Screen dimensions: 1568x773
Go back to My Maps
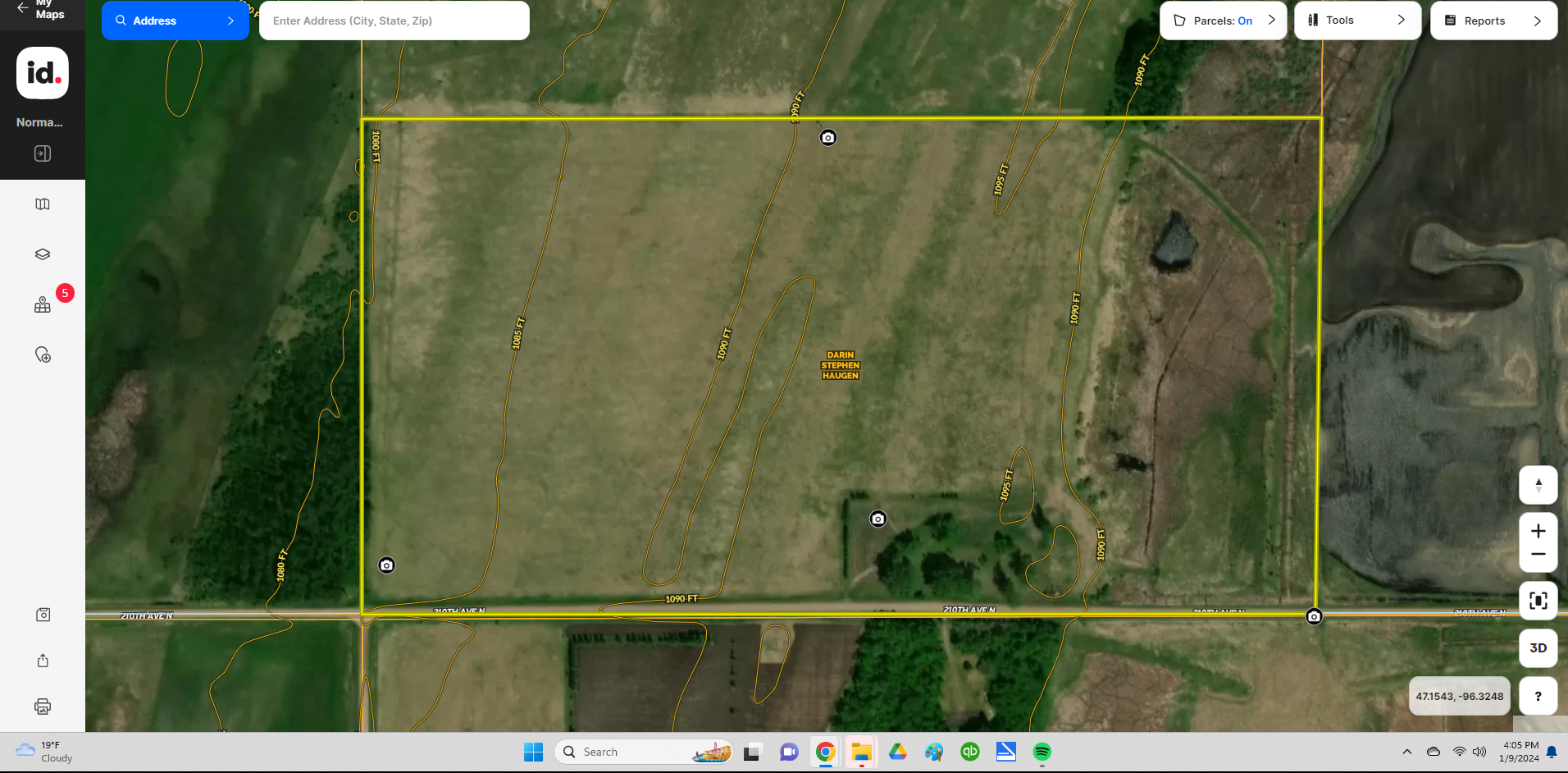(41, 10)
